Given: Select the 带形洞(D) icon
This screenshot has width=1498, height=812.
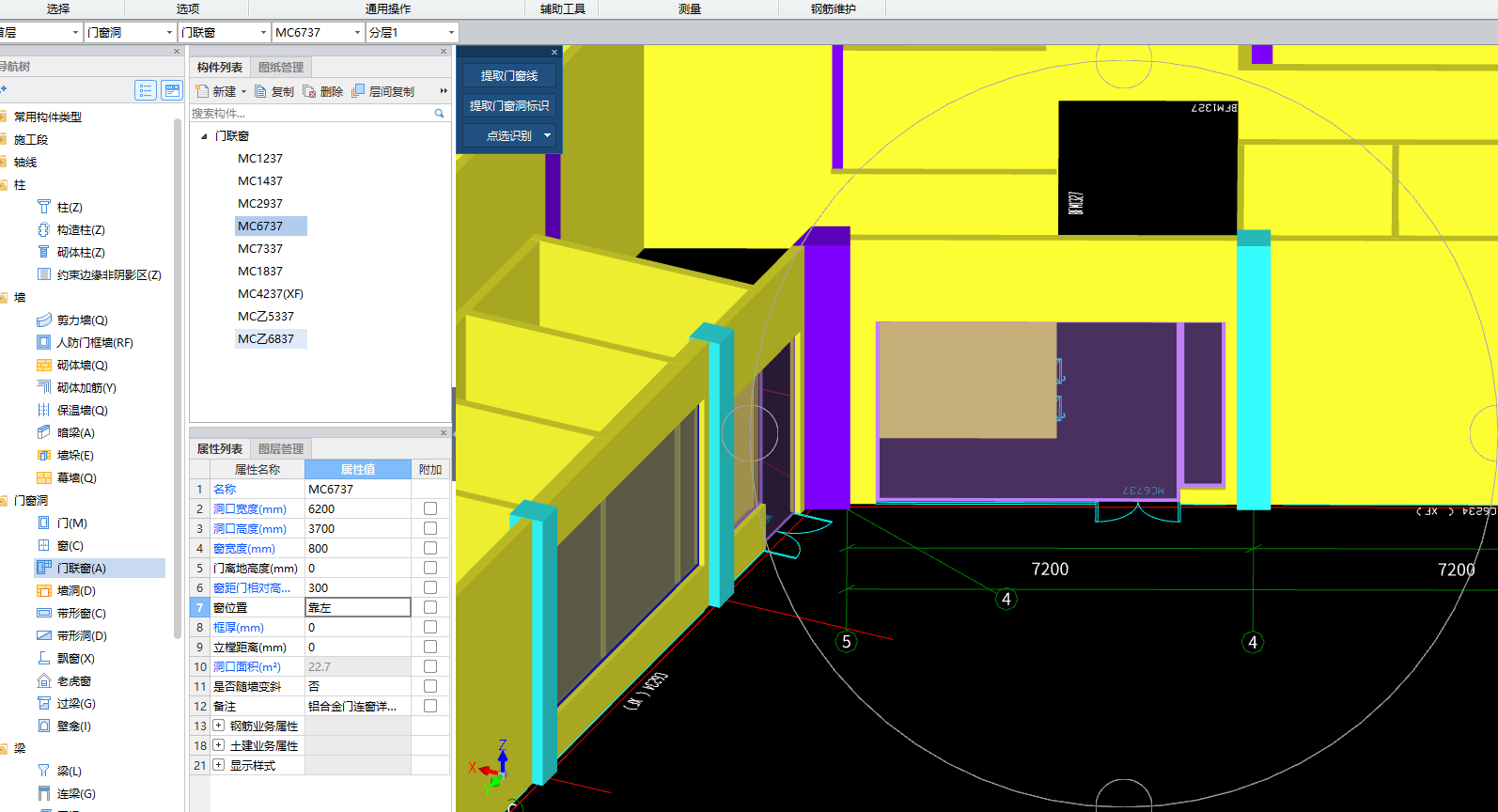Looking at the screenshot, I should pos(43,635).
